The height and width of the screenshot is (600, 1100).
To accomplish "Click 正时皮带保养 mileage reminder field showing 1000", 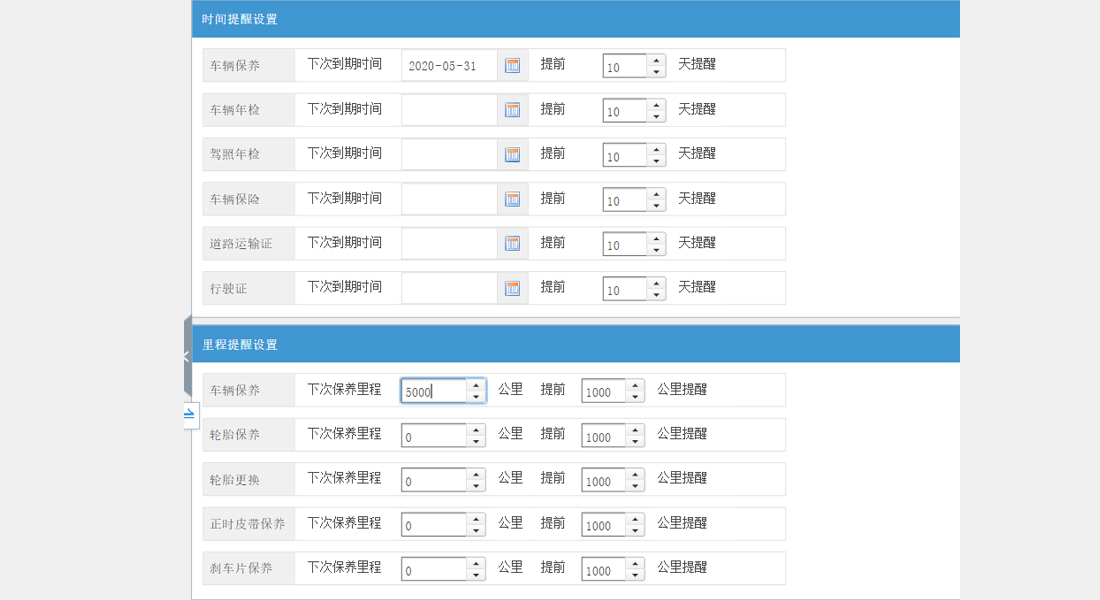I will point(603,524).
